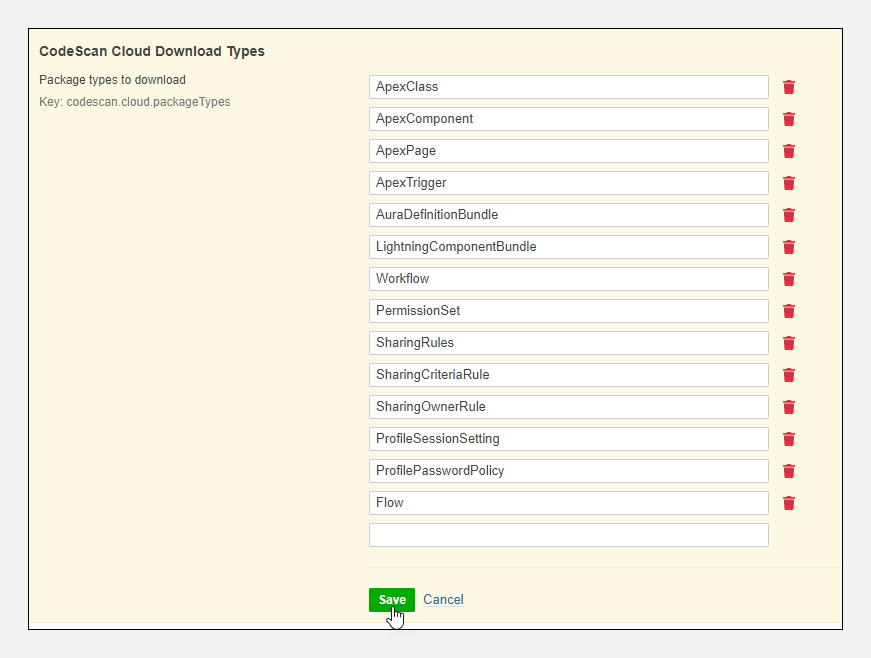Image resolution: width=871 pixels, height=658 pixels.
Task: Edit the ProfileSessionSetting input field
Action: point(568,439)
